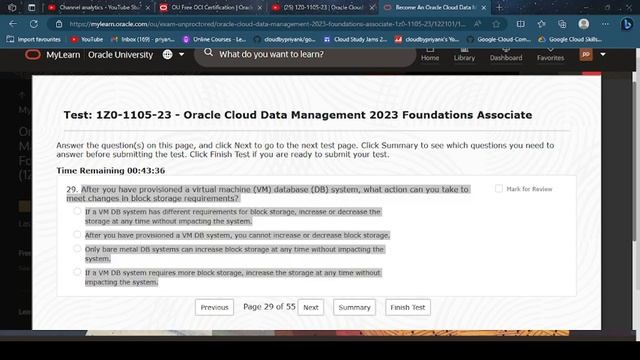
Task: Click the browser profile avatar
Action: (584, 24)
